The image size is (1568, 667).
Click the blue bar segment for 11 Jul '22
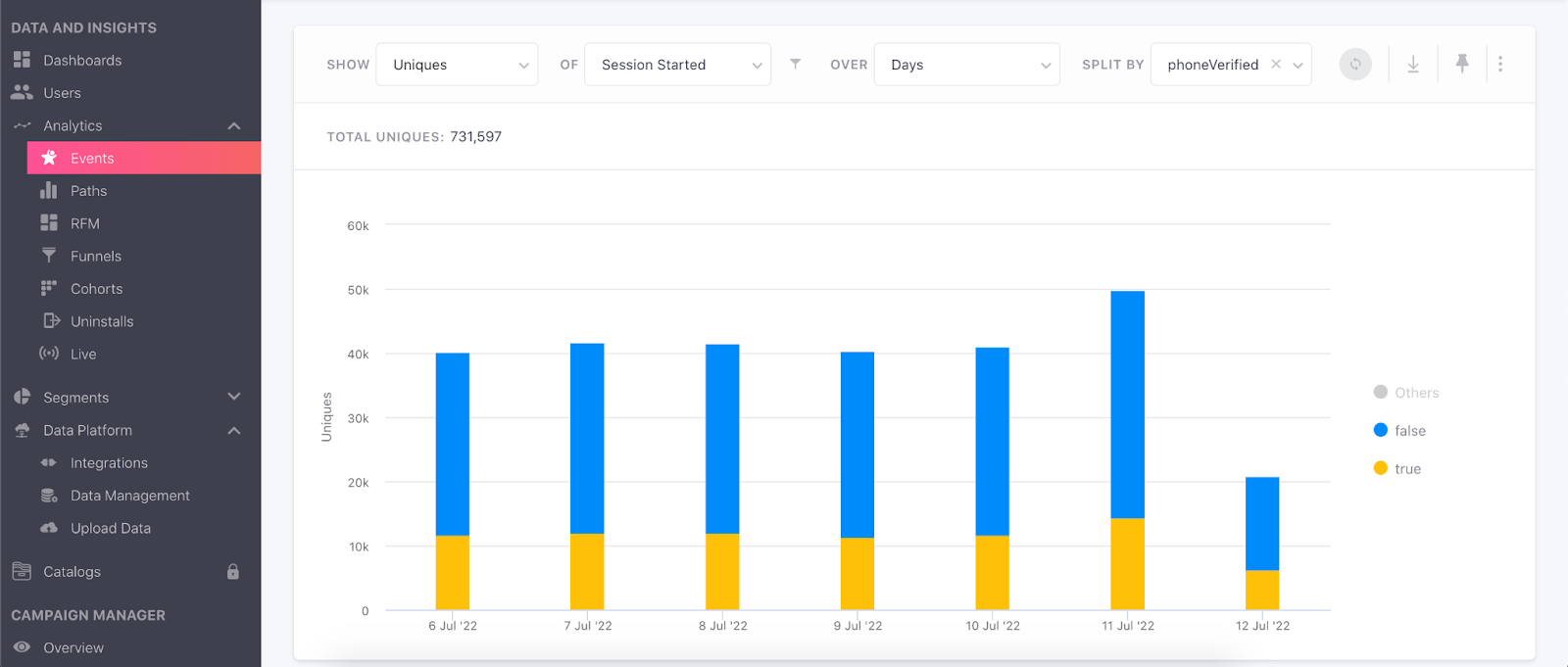point(1127,404)
